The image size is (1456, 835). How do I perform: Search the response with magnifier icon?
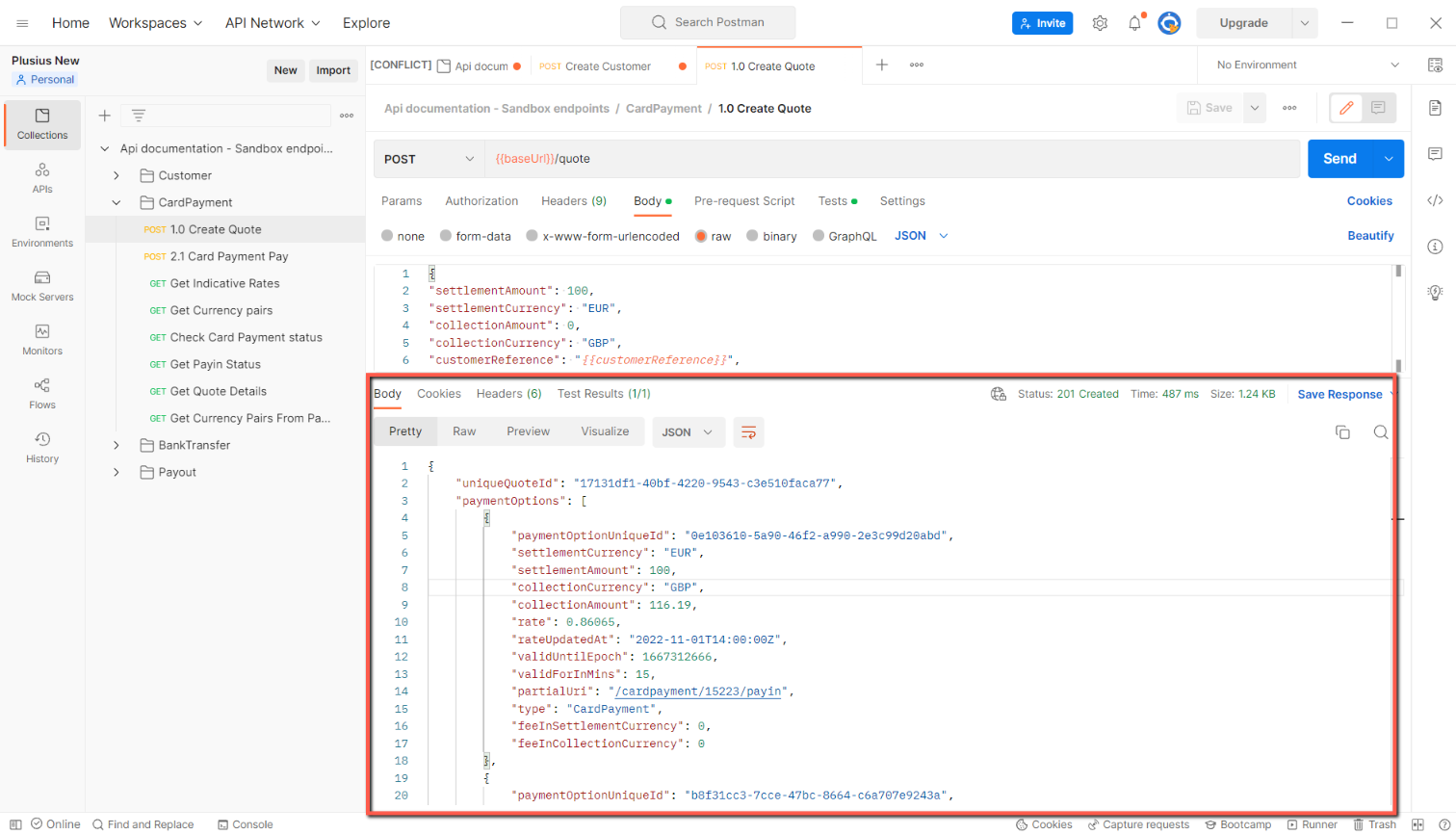[x=1381, y=432]
